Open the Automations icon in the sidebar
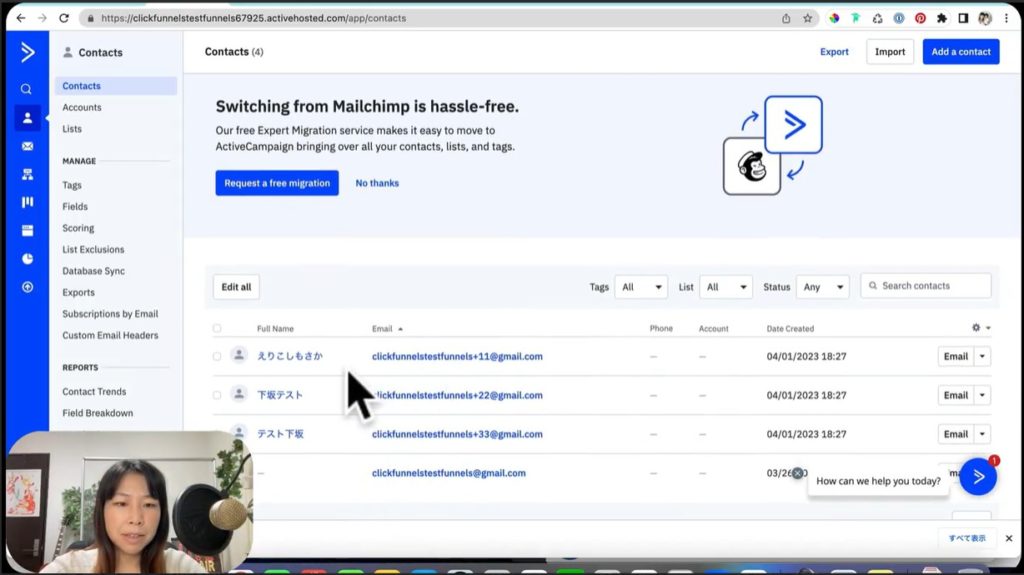 point(27,174)
